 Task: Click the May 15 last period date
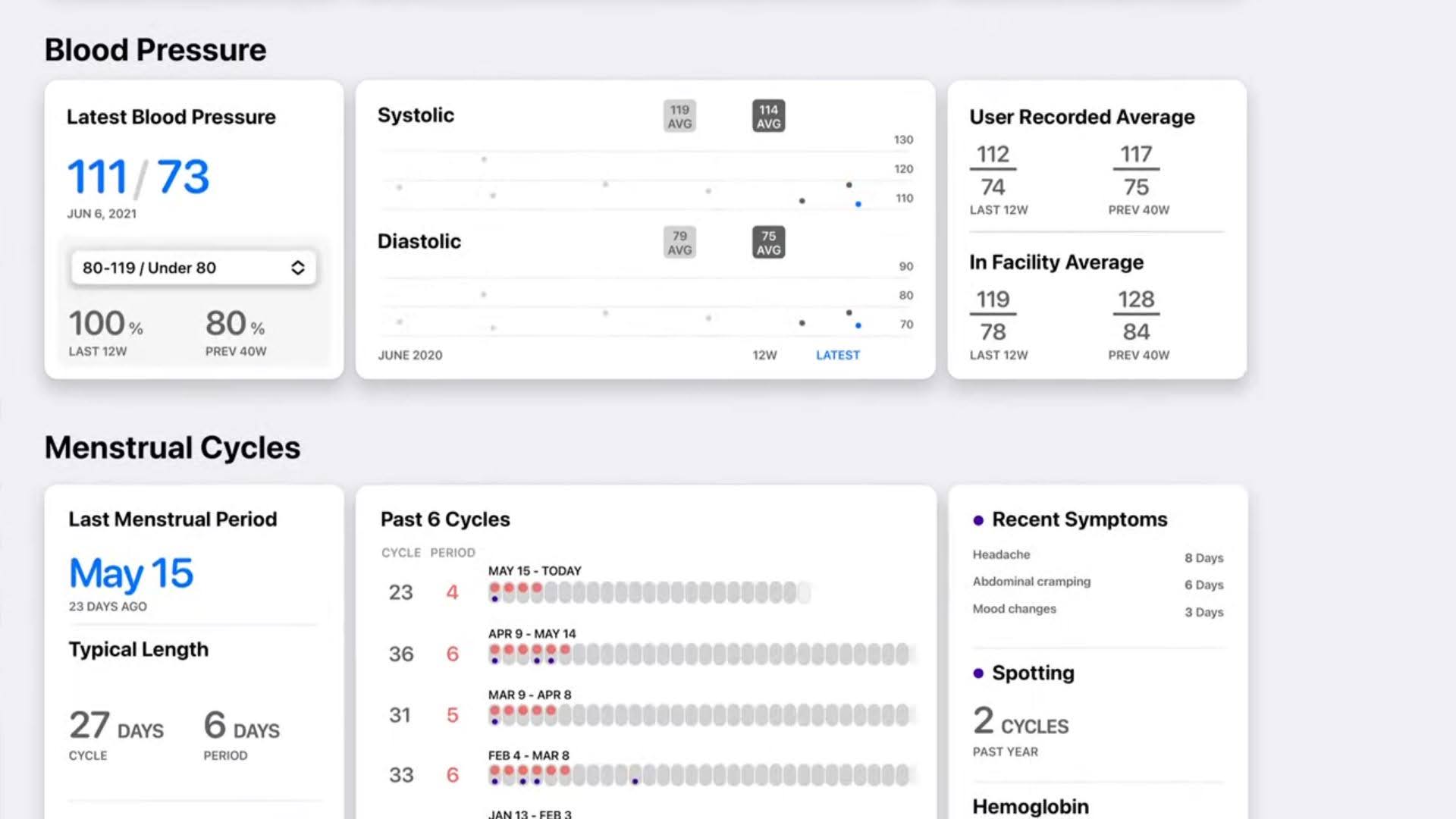click(x=131, y=574)
